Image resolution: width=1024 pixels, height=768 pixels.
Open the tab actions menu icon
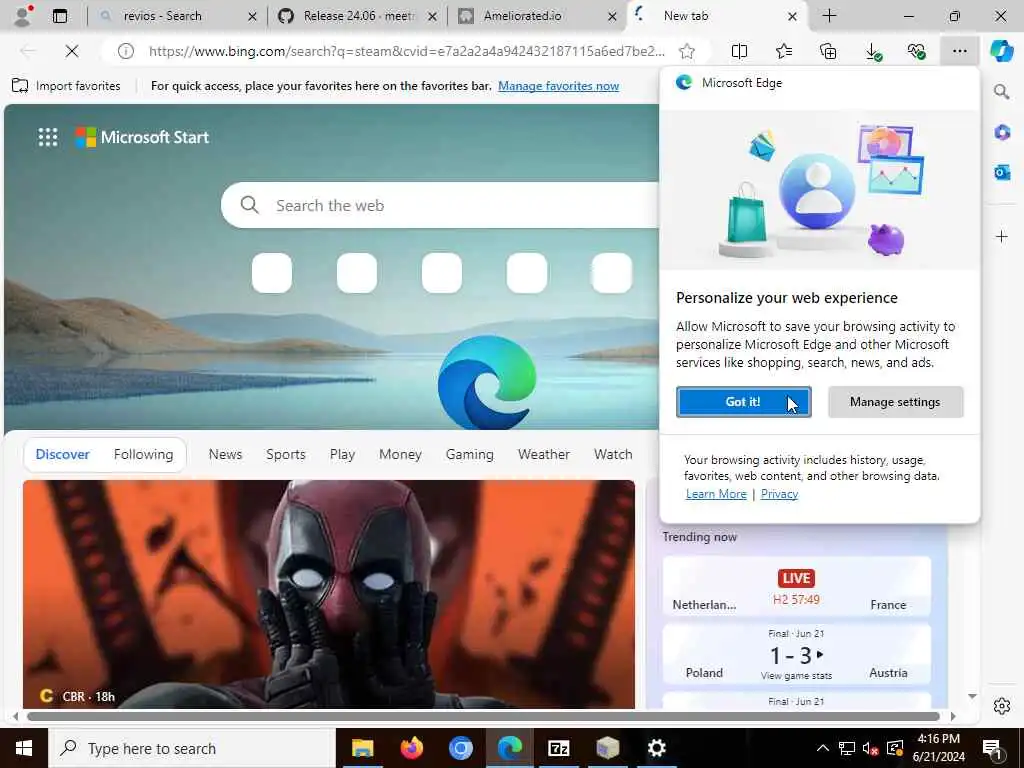point(59,16)
